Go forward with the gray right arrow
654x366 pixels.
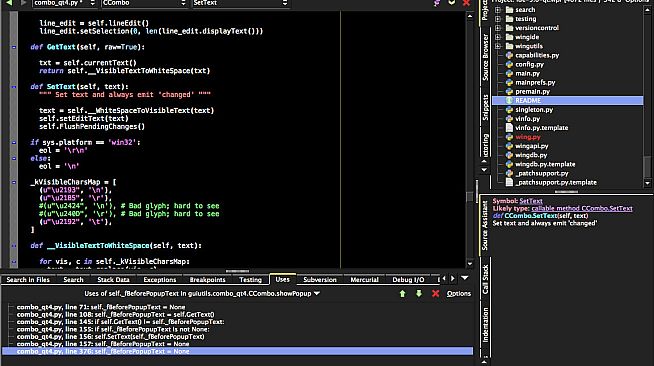pos(23,3)
